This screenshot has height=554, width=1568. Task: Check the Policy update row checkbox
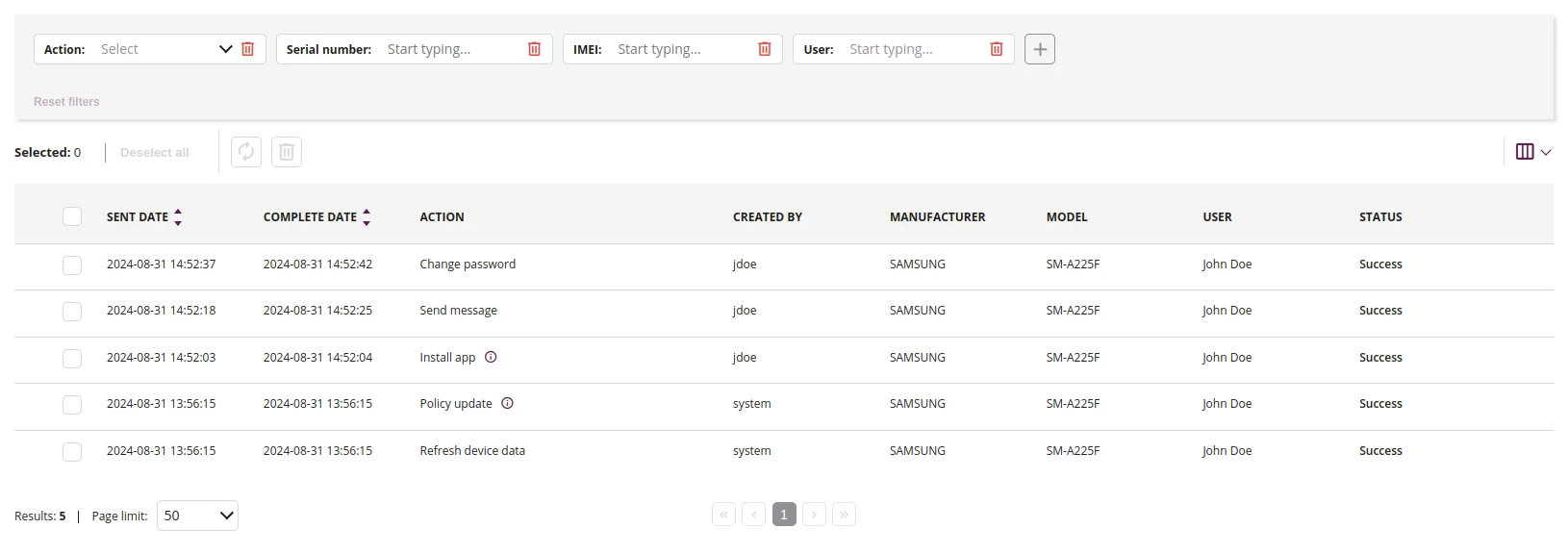pyautogui.click(x=72, y=404)
